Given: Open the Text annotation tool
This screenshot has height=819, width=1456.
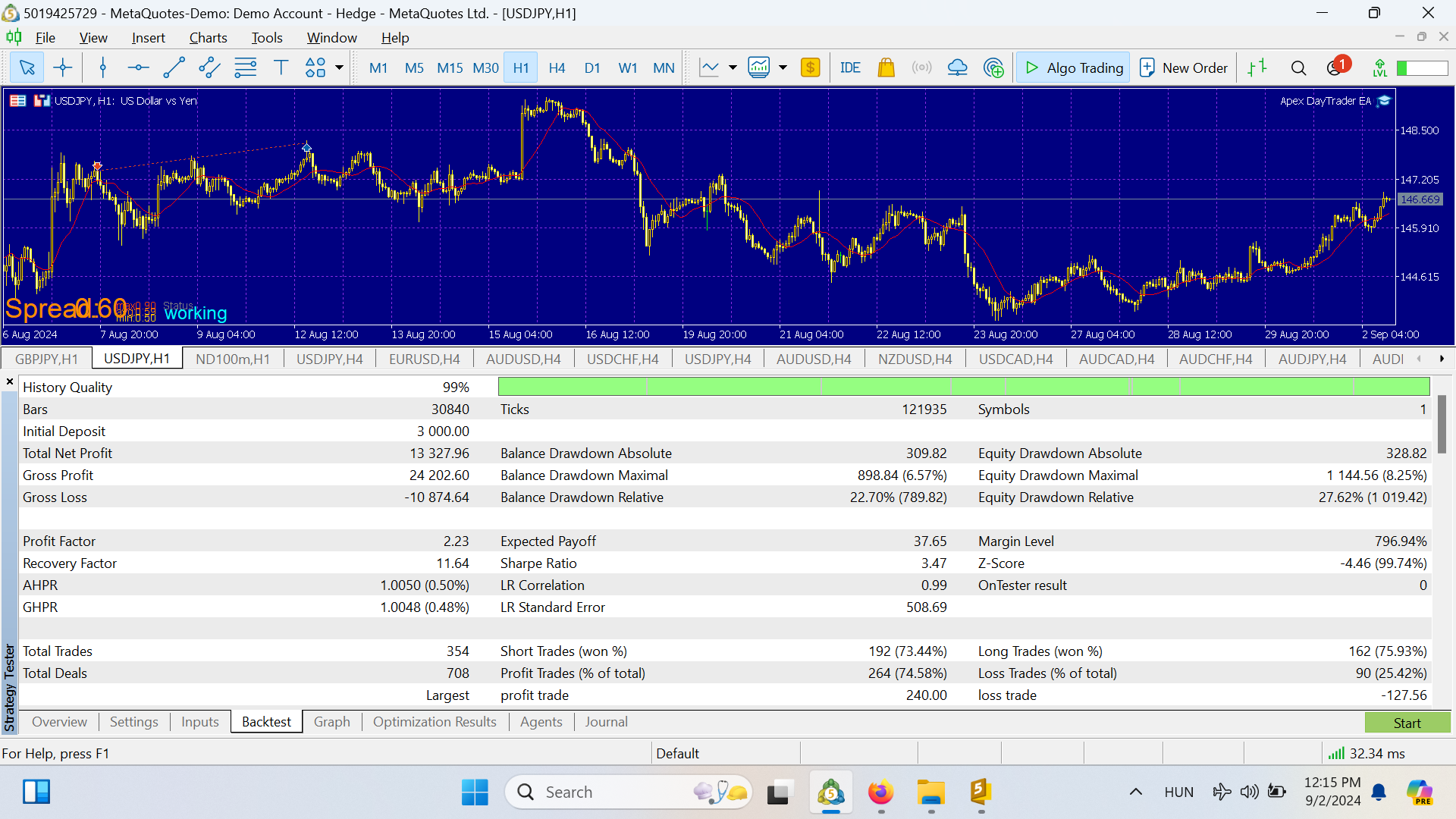Looking at the screenshot, I should coord(281,67).
